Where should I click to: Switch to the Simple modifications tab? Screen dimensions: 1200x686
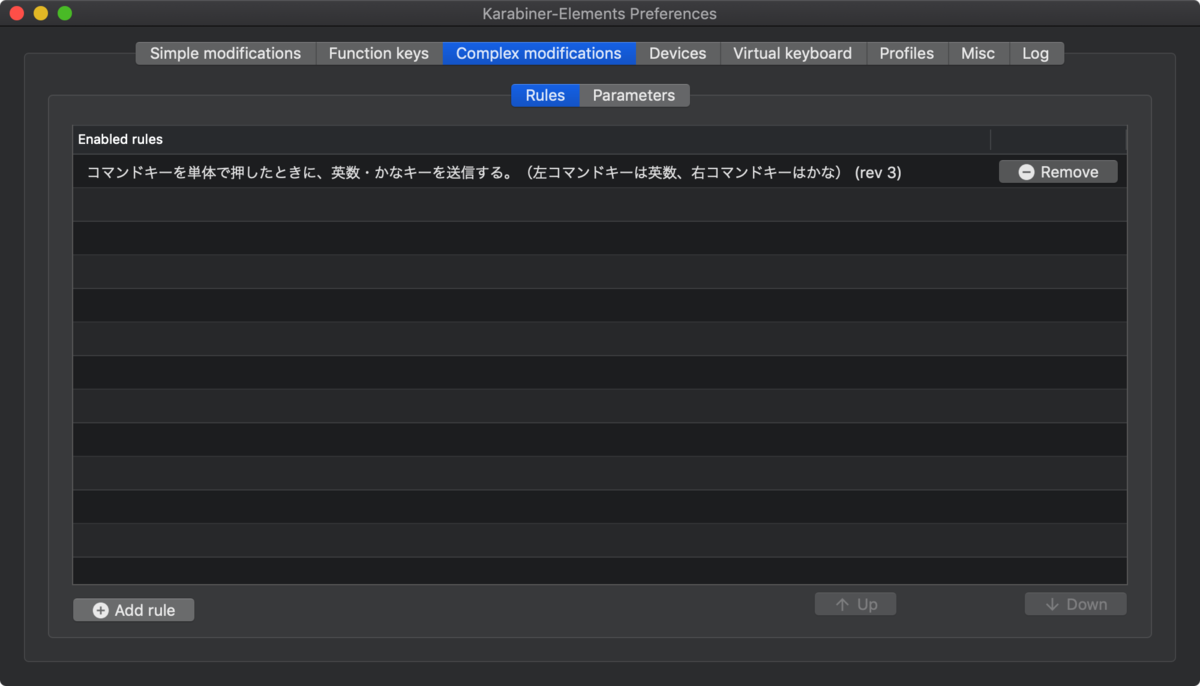pos(225,53)
